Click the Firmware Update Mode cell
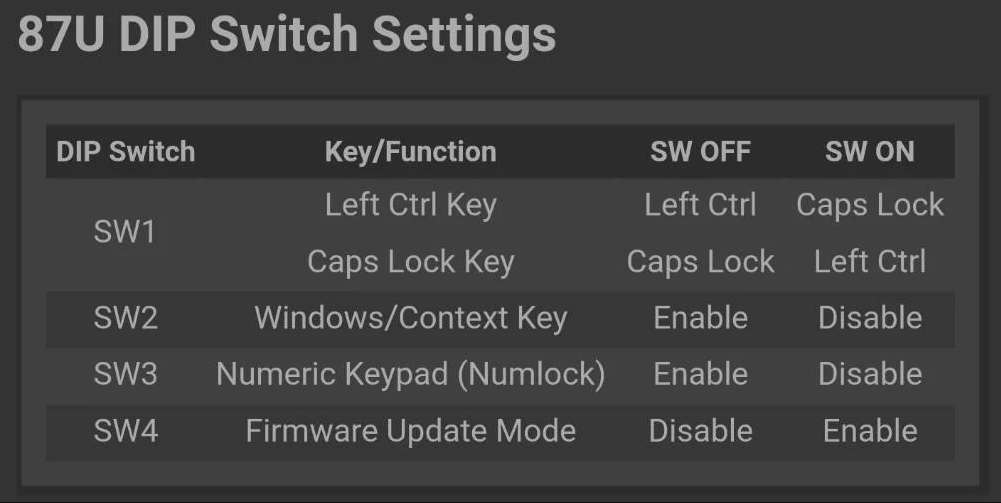Viewport: 1001px width, 503px height. click(x=410, y=431)
